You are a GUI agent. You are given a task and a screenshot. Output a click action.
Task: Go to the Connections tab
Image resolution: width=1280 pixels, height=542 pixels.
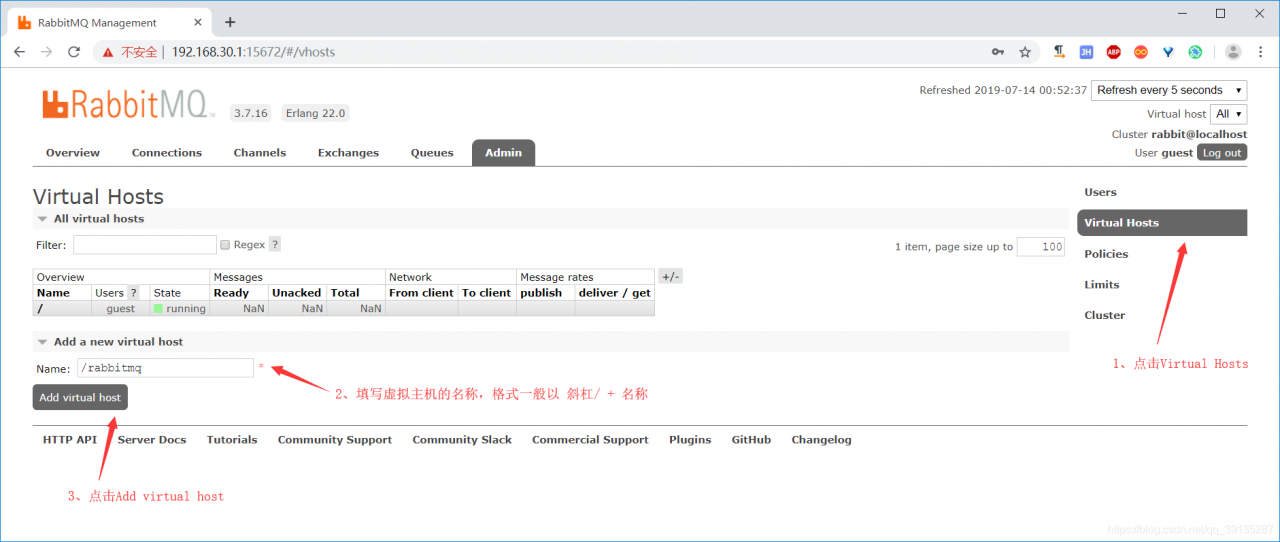coord(167,153)
